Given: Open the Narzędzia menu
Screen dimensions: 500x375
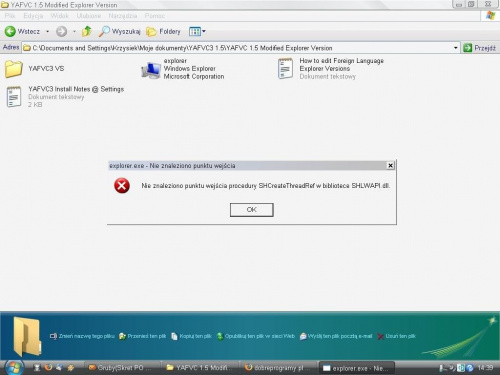Looking at the screenshot, I should click(123, 16).
